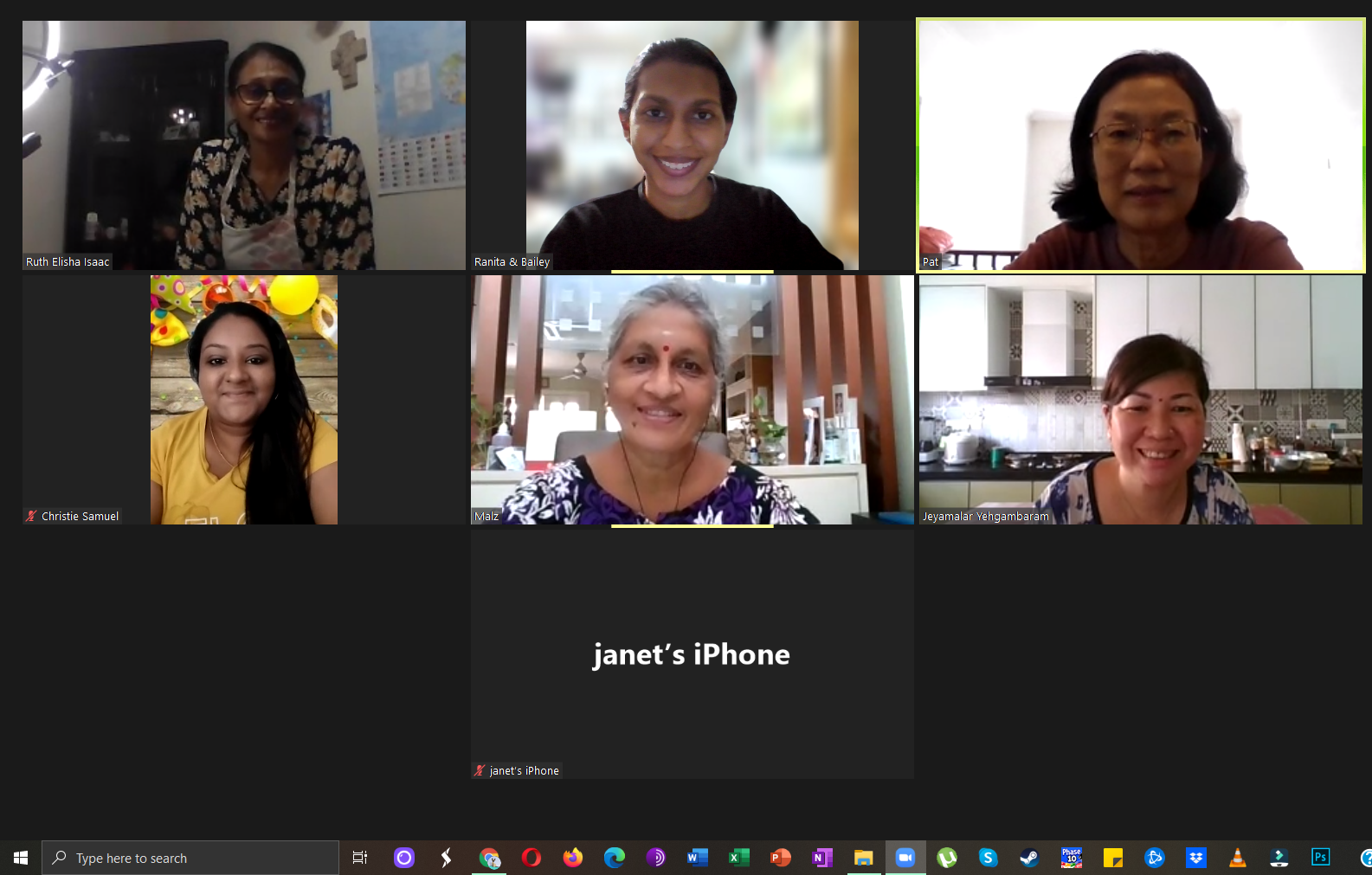Open Steam from the taskbar
This screenshot has width=1372, height=875.
[1029, 858]
